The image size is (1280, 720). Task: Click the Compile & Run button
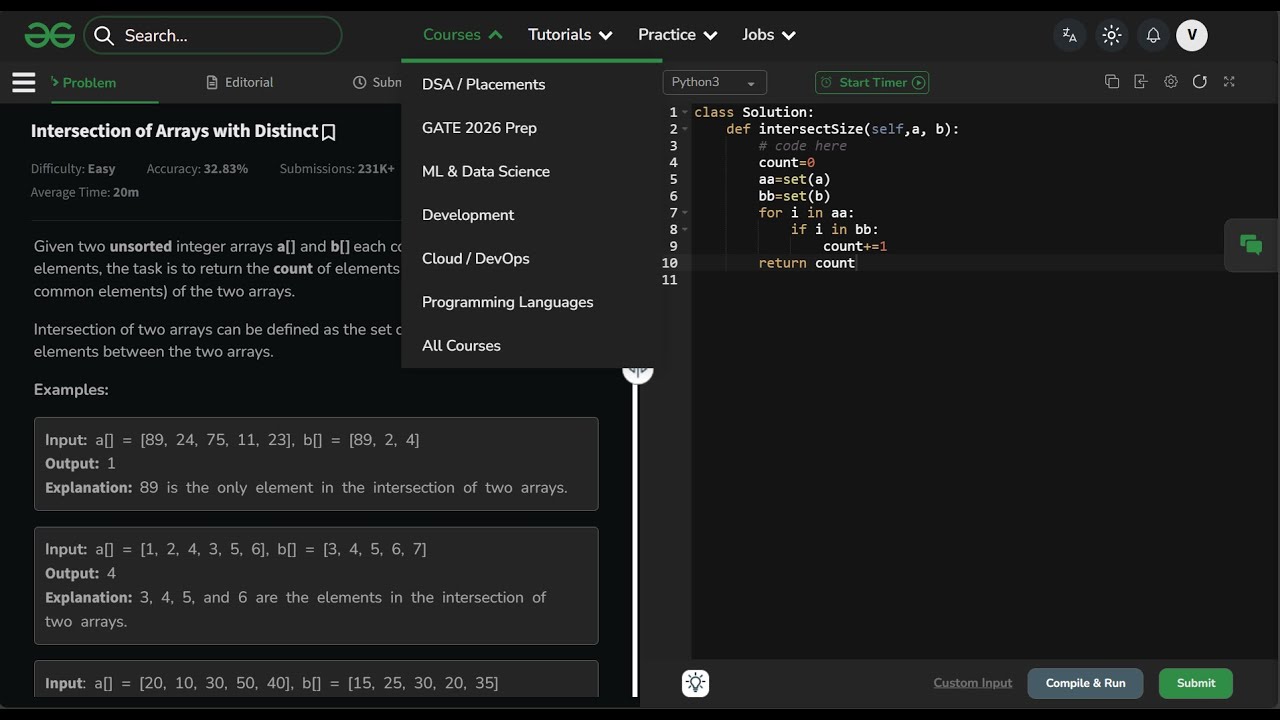[x=1085, y=684]
